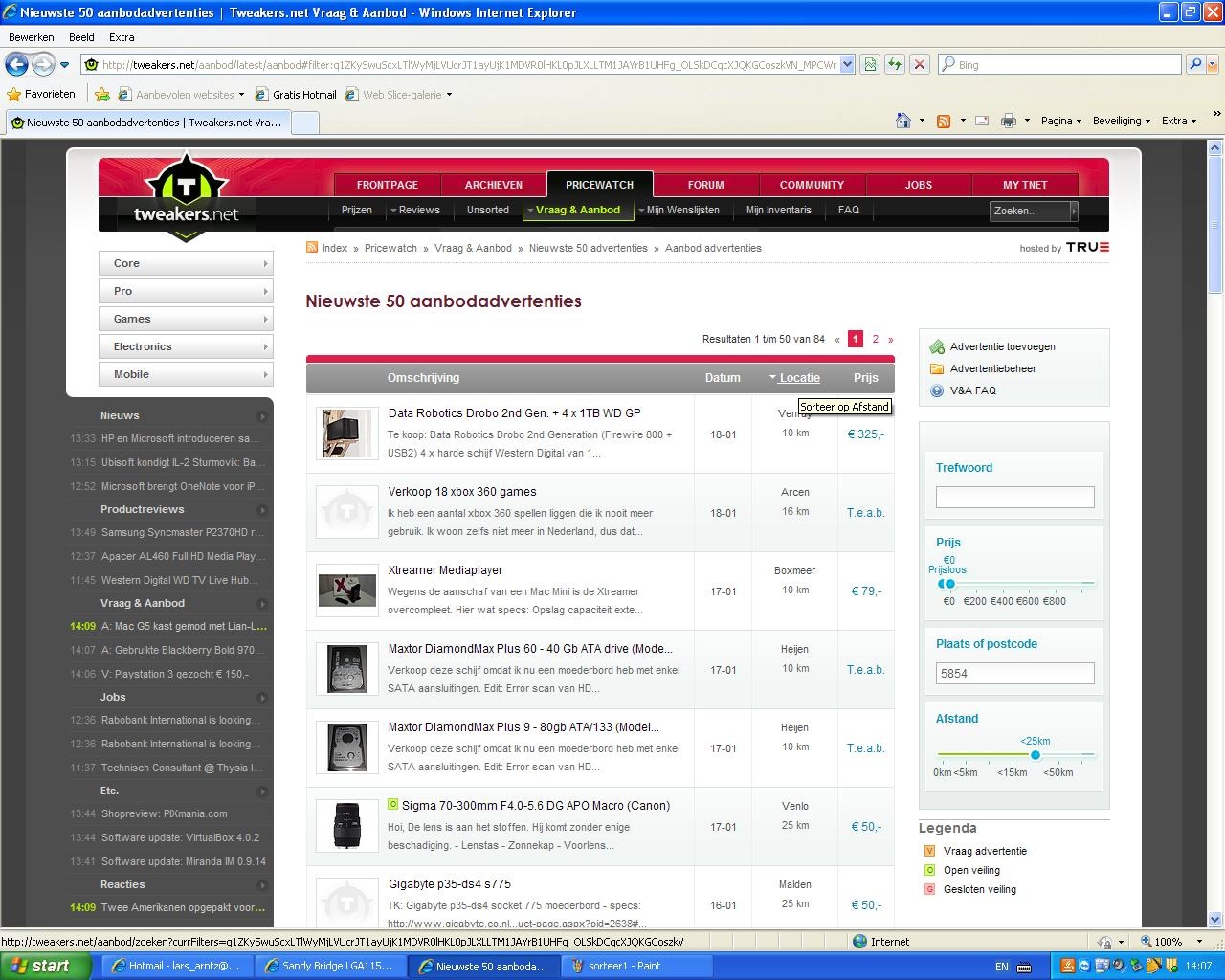The width and height of the screenshot is (1225, 980).
Task: Open the Extra menu in menu bar
Action: (122, 37)
